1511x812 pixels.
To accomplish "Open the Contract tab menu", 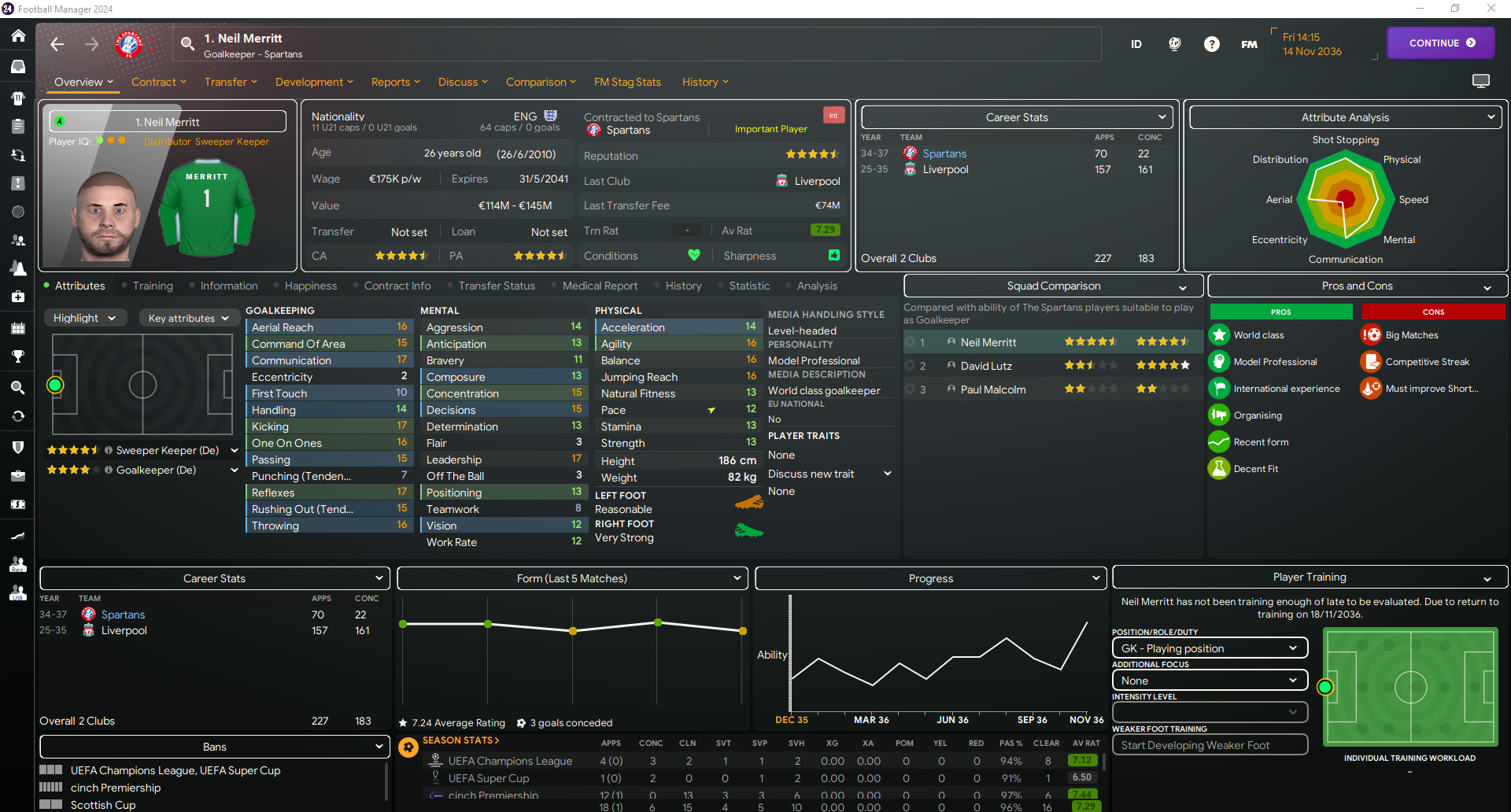I will [x=159, y=82].
